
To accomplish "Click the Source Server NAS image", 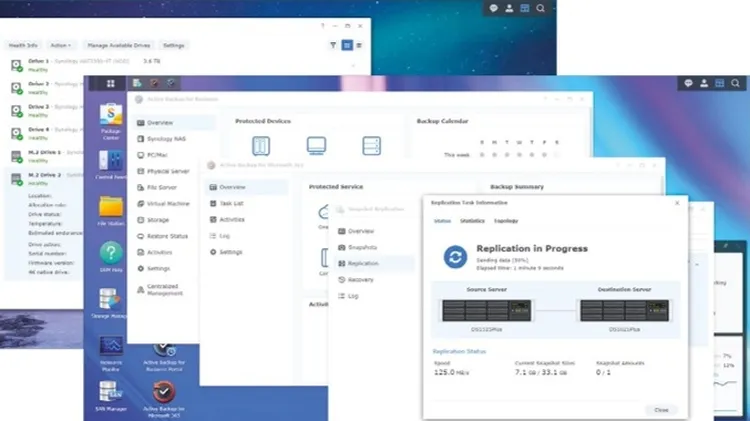I will [x=486, y=310].
